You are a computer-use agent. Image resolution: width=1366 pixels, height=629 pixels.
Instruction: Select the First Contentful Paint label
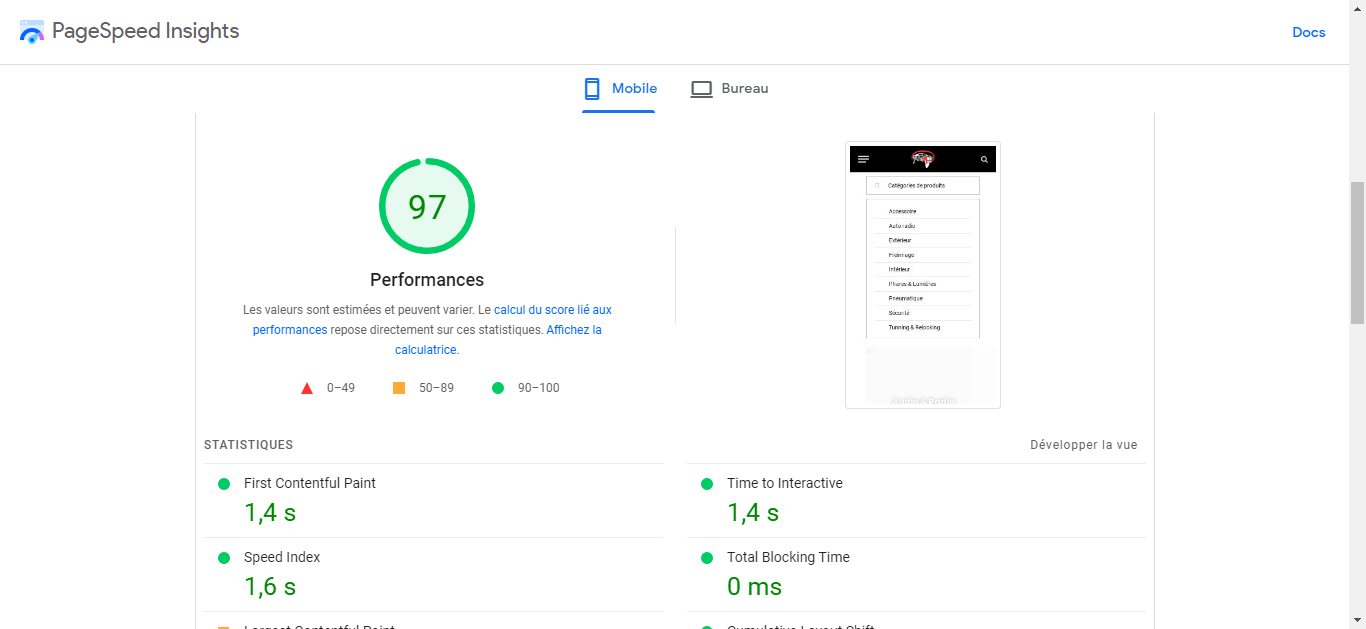(x=310, y=483)
